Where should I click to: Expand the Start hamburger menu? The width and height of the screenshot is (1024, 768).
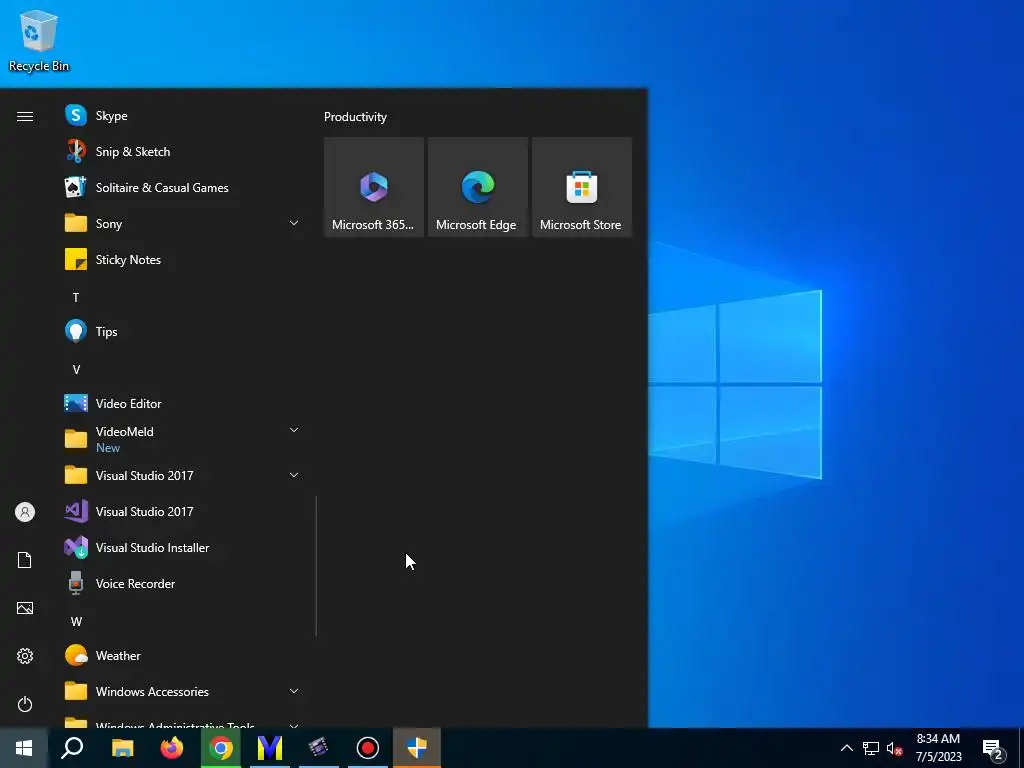25,116
